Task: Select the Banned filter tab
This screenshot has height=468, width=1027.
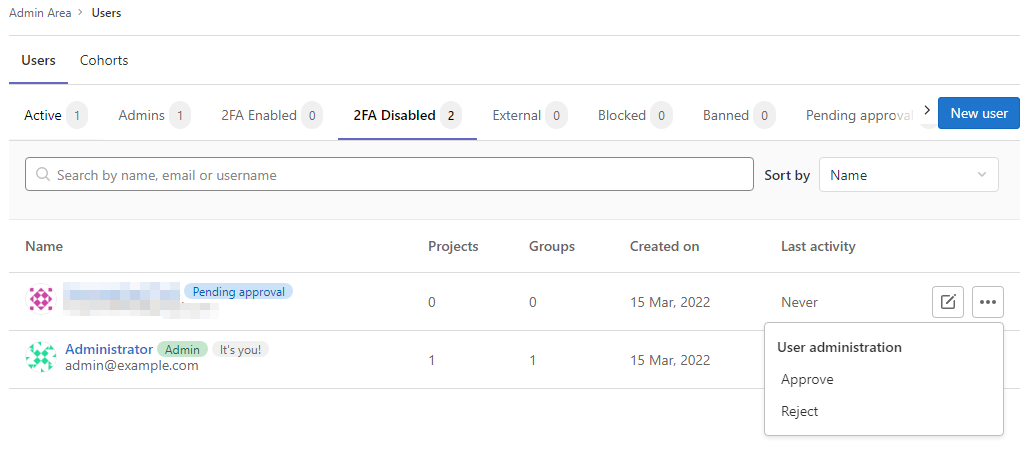Action: coord(739,116)
